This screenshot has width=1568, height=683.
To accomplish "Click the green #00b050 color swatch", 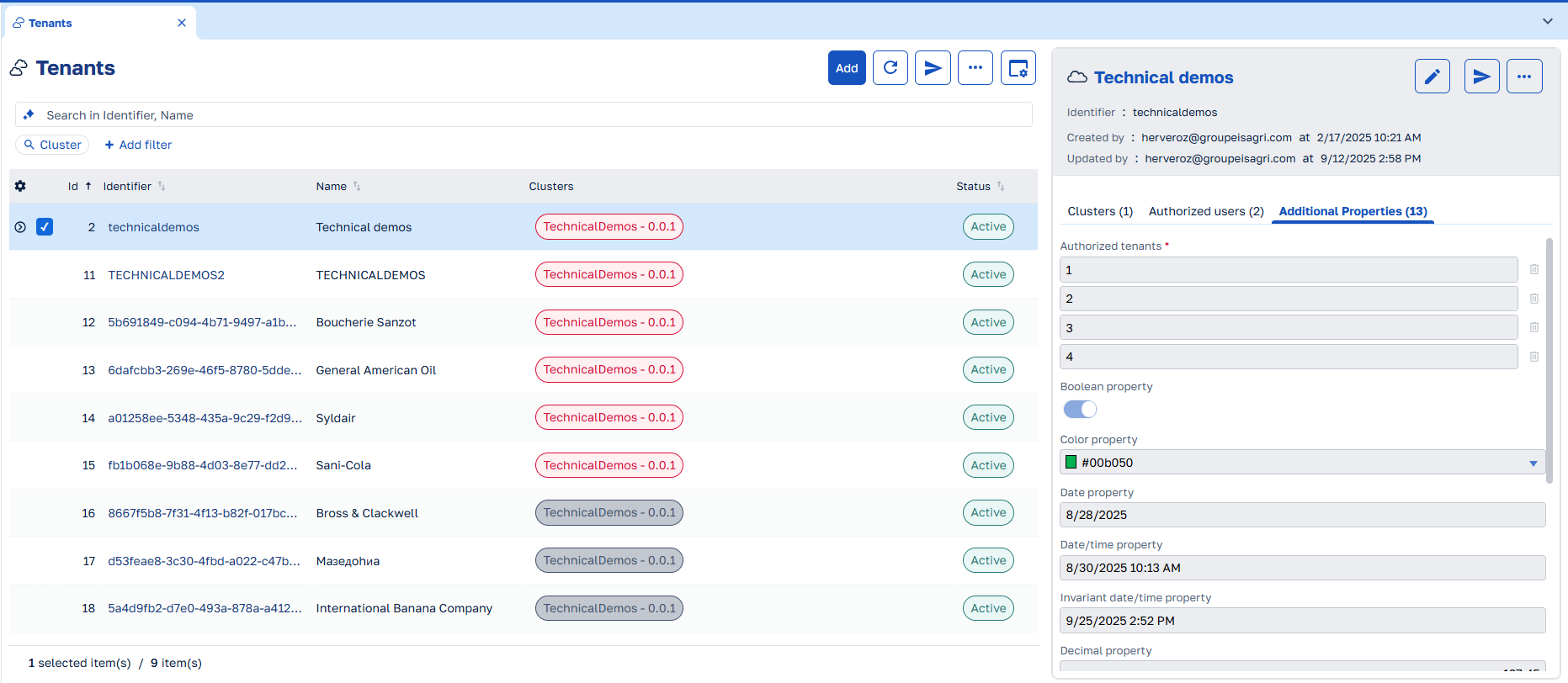I will coord(1071,463).
